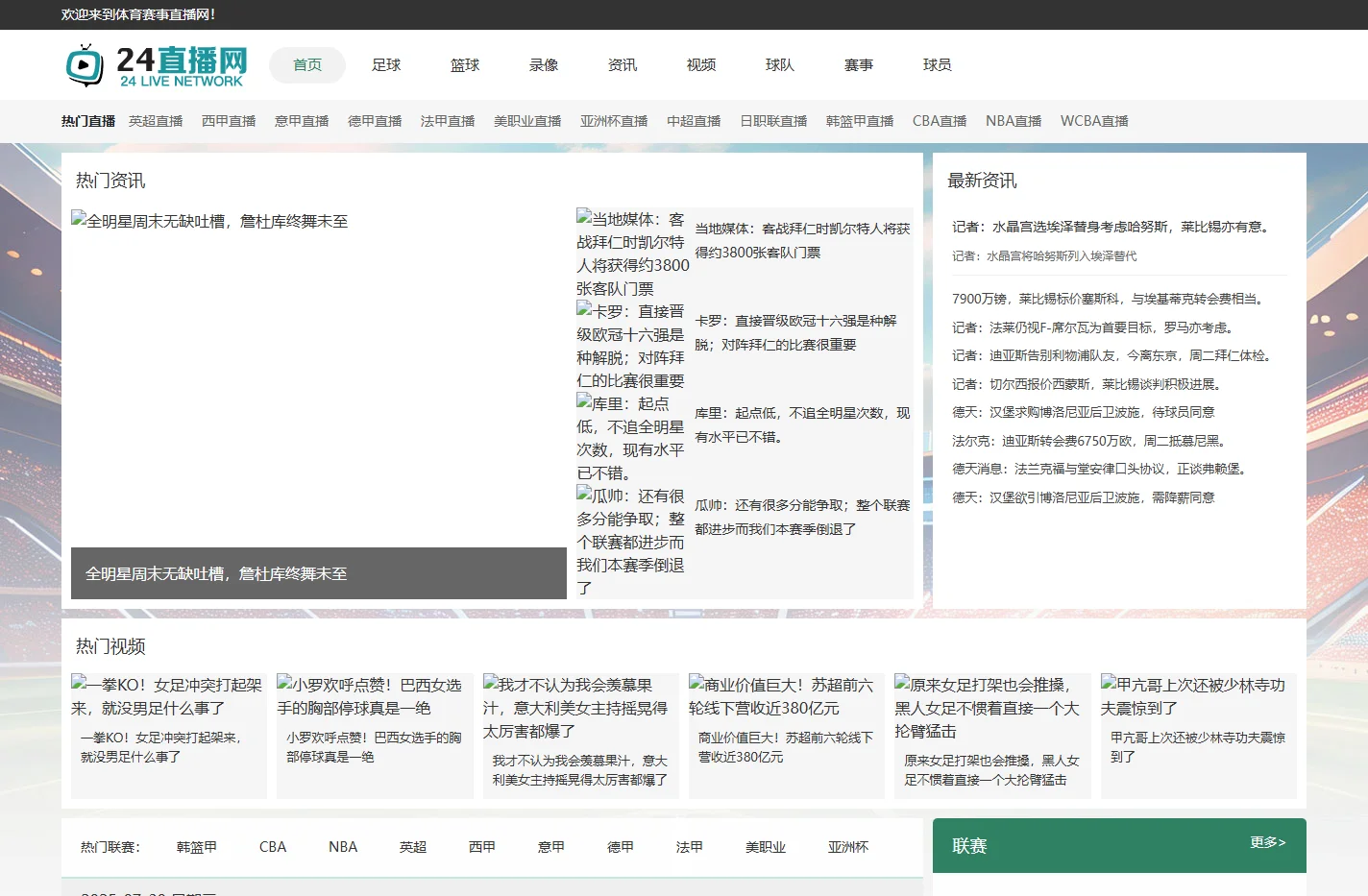
Task: Read 卡罗：直接晋级欧冠十六强是种解脱 article
Action: tap(795, 333)
